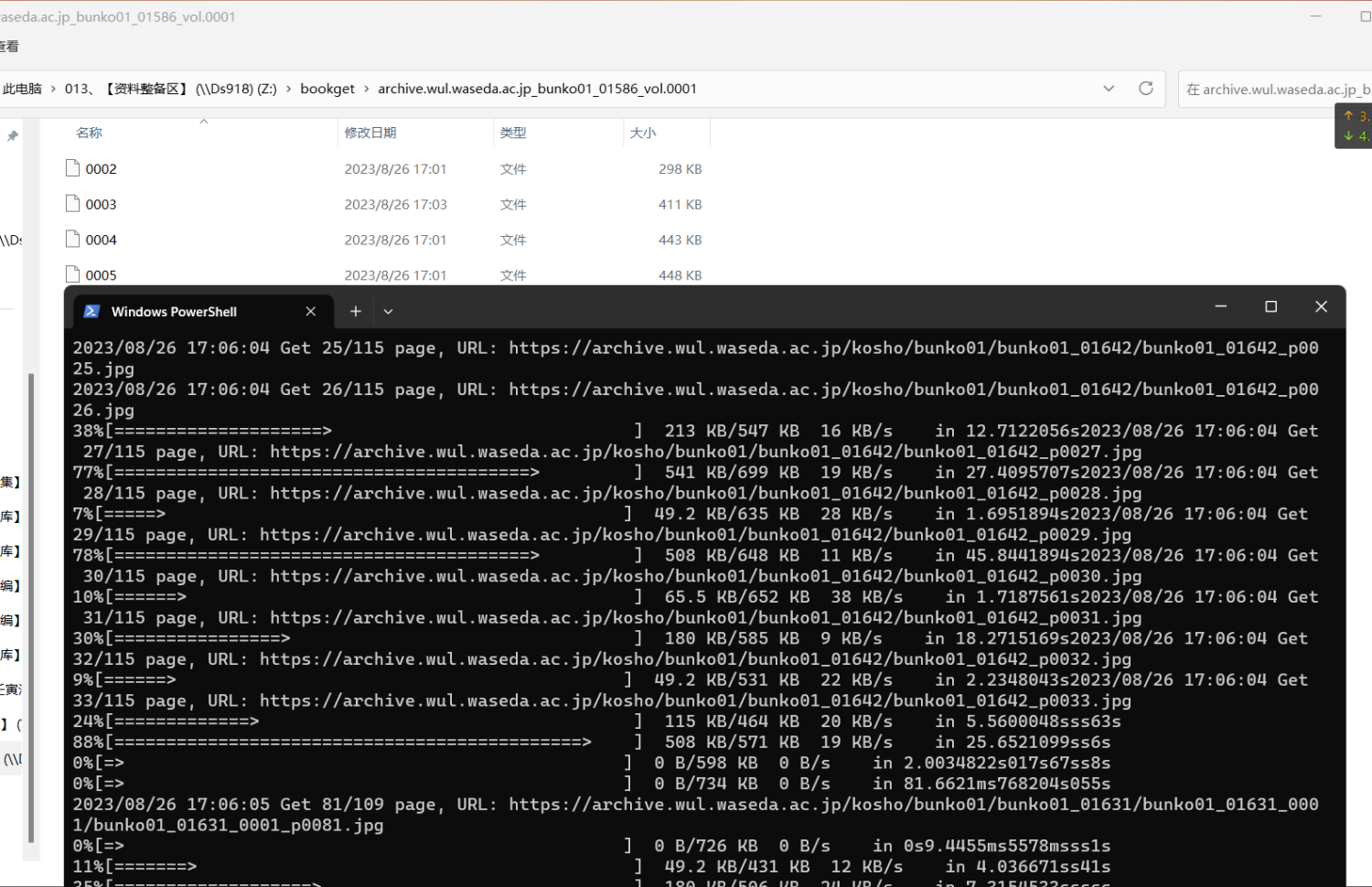Open the address bar history dropdown
The image size is (1372, 887).
(1109, 89)
